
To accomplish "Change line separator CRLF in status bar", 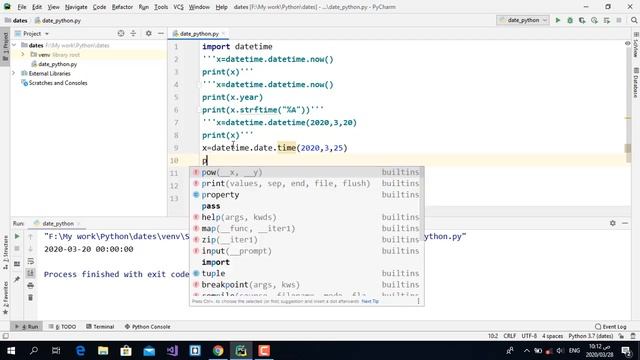I will pyautogui.click(x=510, y=336).
